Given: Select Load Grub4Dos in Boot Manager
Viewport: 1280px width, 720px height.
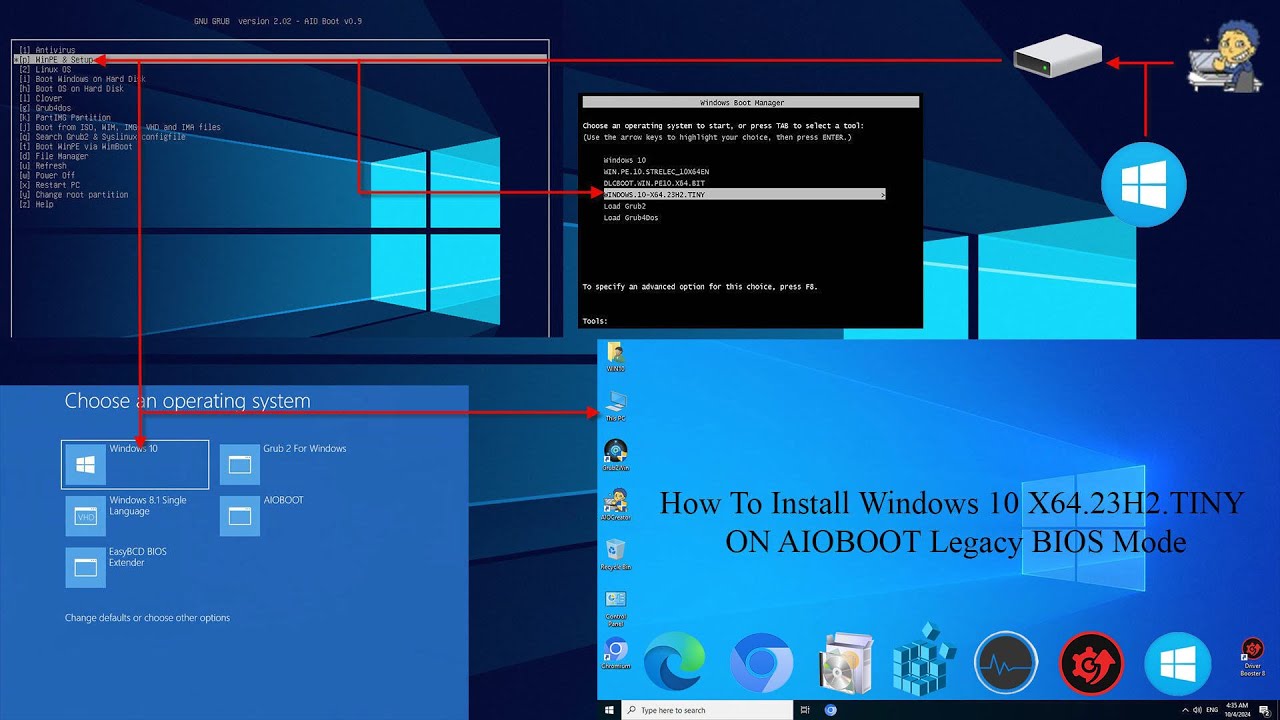Looking at the screenshot, I should coord(630,218).
